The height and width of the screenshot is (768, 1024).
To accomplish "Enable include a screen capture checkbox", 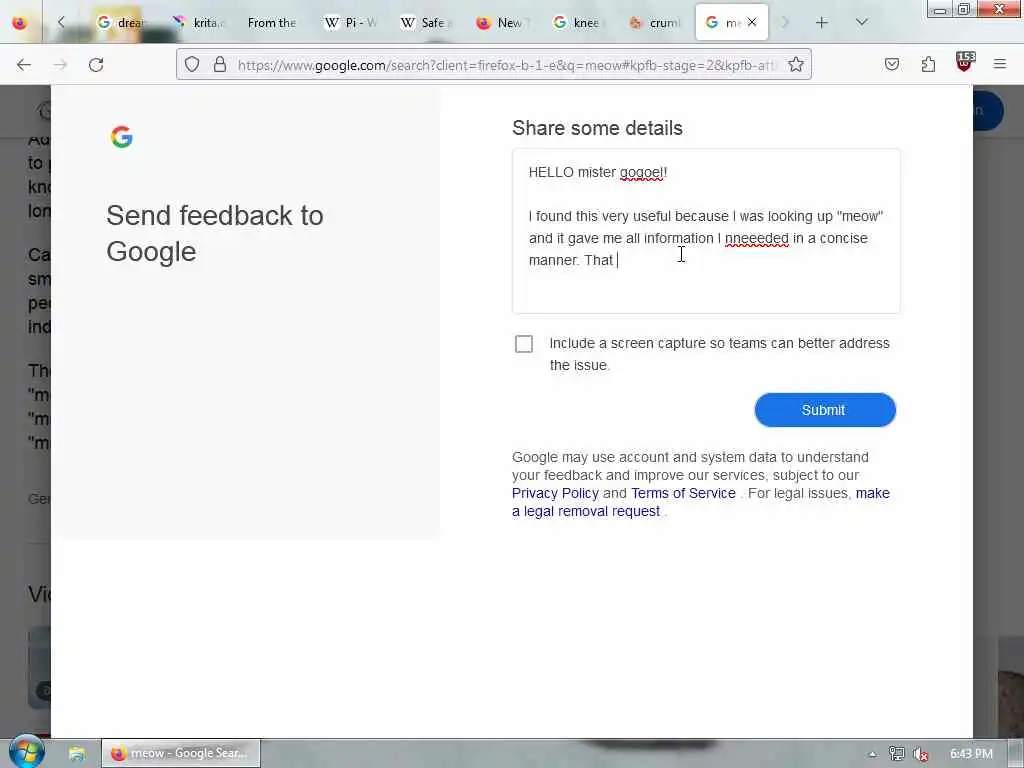I will [x=524, y=344].
